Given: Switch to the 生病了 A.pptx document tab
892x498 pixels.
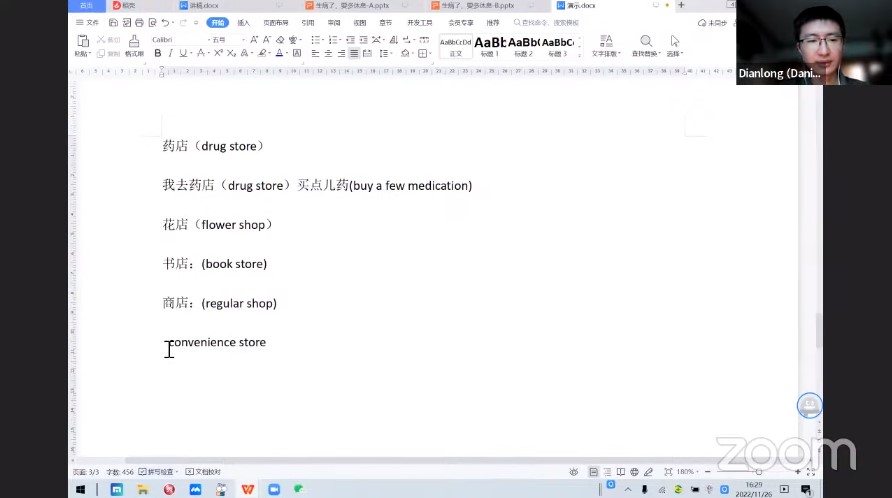Looking at the screenshot, I should (x=353, y=6).
